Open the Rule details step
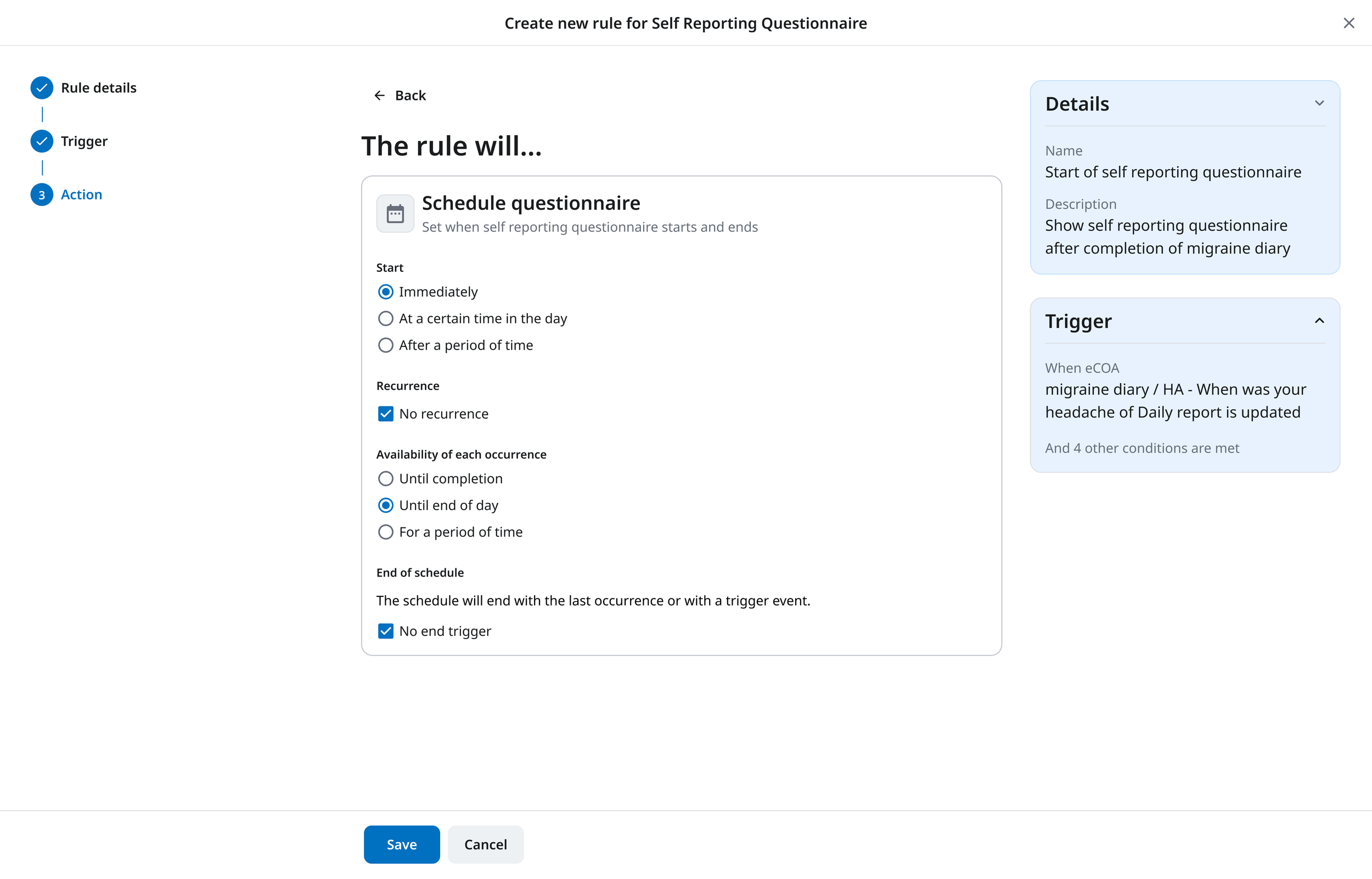This screenshot has width=1372, height=879. tap(99, 88)
